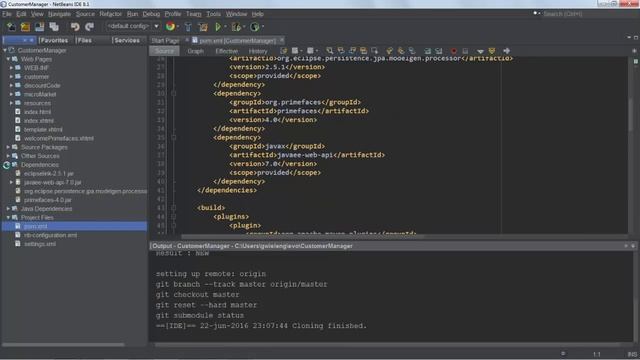Click the editor vertical scrollbar
640x360 pixels.
pyautogui.click(x=631, y=114)
